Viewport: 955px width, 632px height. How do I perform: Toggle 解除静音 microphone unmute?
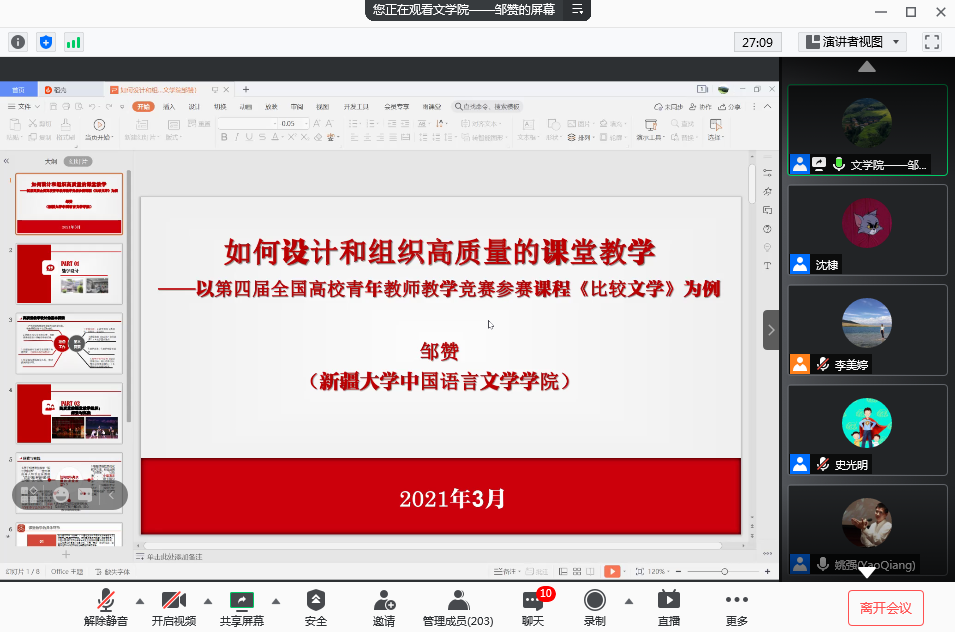click(x=105, y=606)
